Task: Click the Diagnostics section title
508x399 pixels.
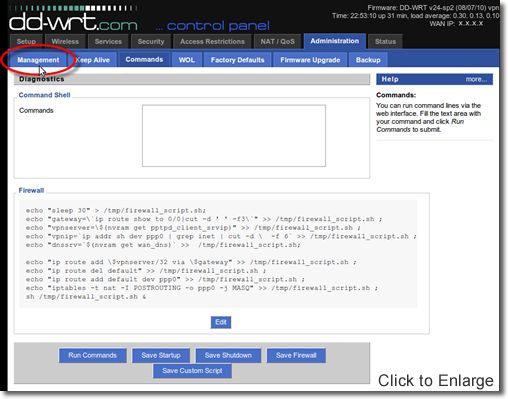Action: [x=42, y=79]
